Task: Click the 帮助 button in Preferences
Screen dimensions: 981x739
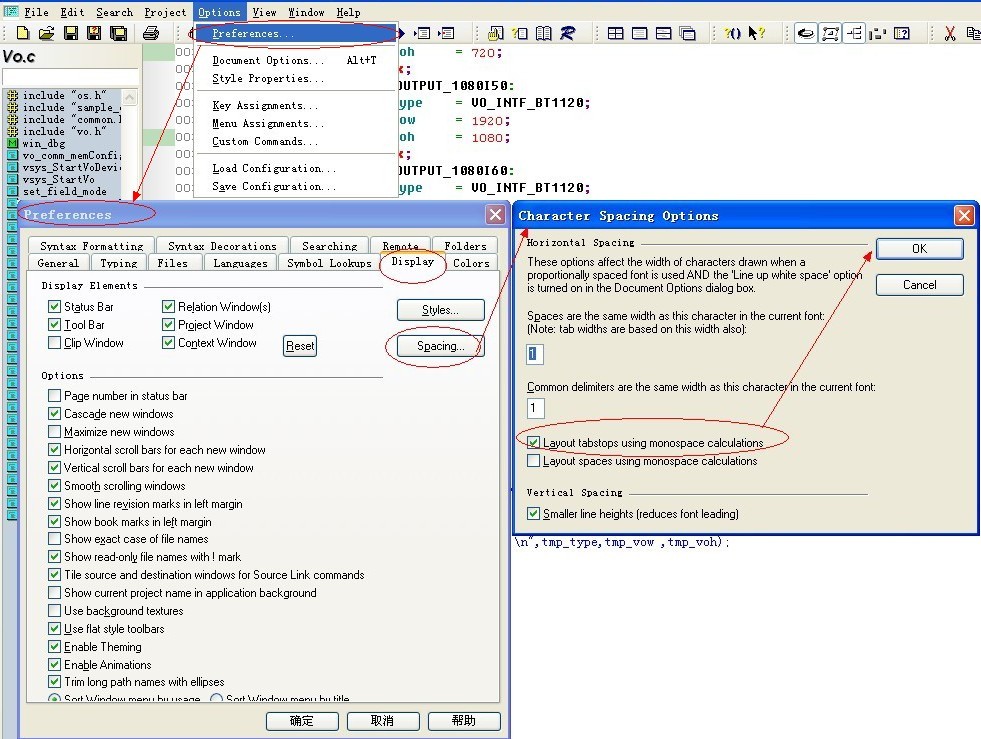Action: 464,721
